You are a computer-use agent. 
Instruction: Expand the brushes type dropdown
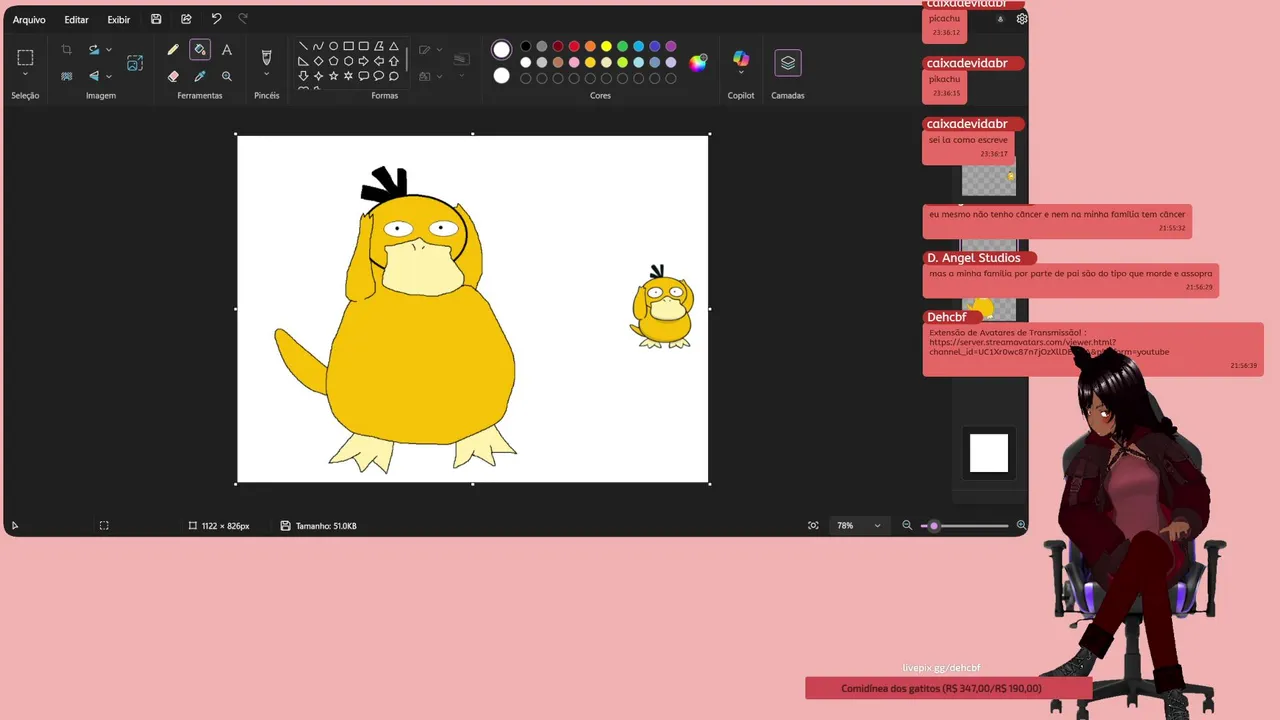tap(266, 75)
